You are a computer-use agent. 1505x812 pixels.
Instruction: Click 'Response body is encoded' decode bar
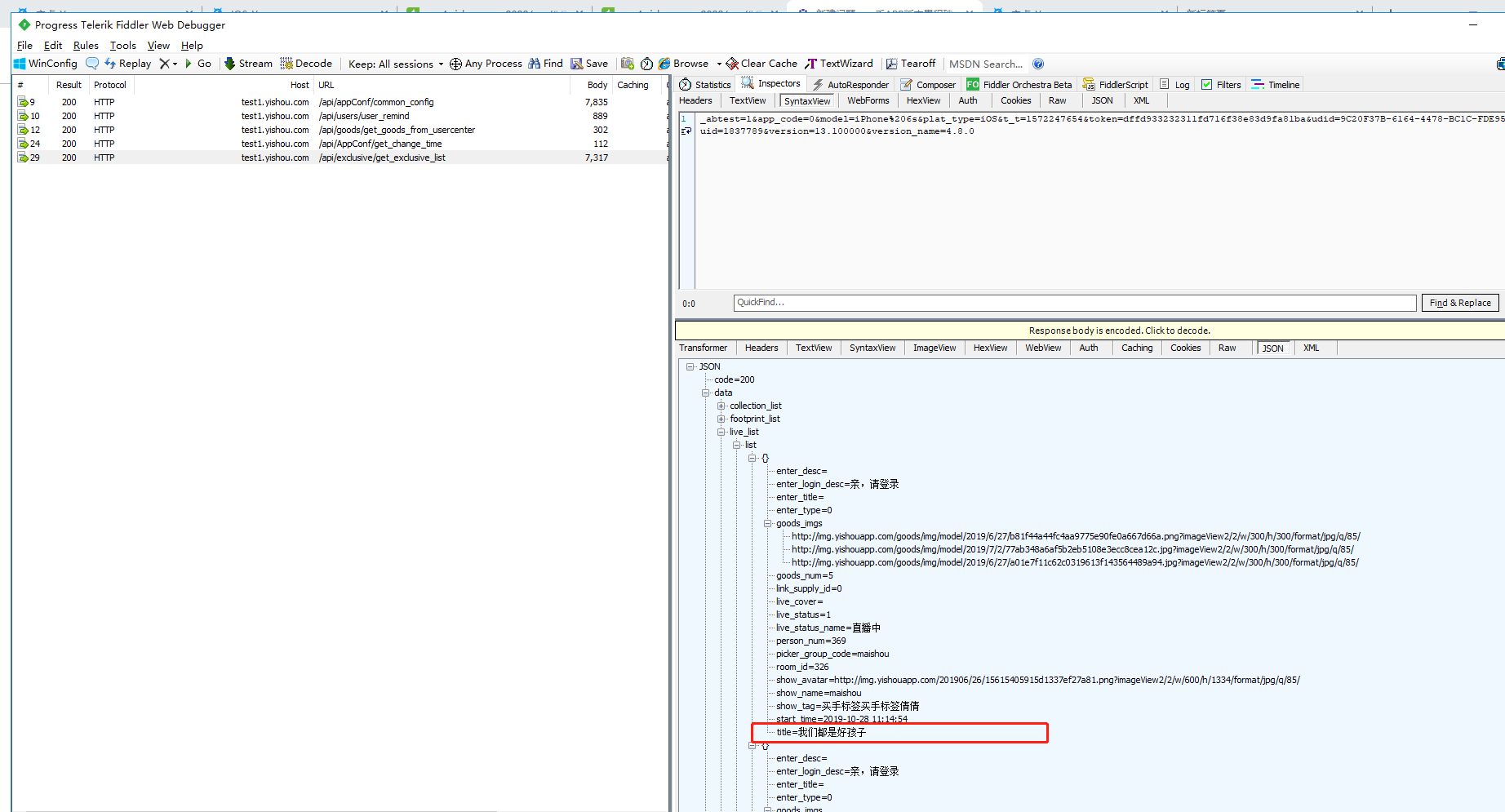(1090, 331)
